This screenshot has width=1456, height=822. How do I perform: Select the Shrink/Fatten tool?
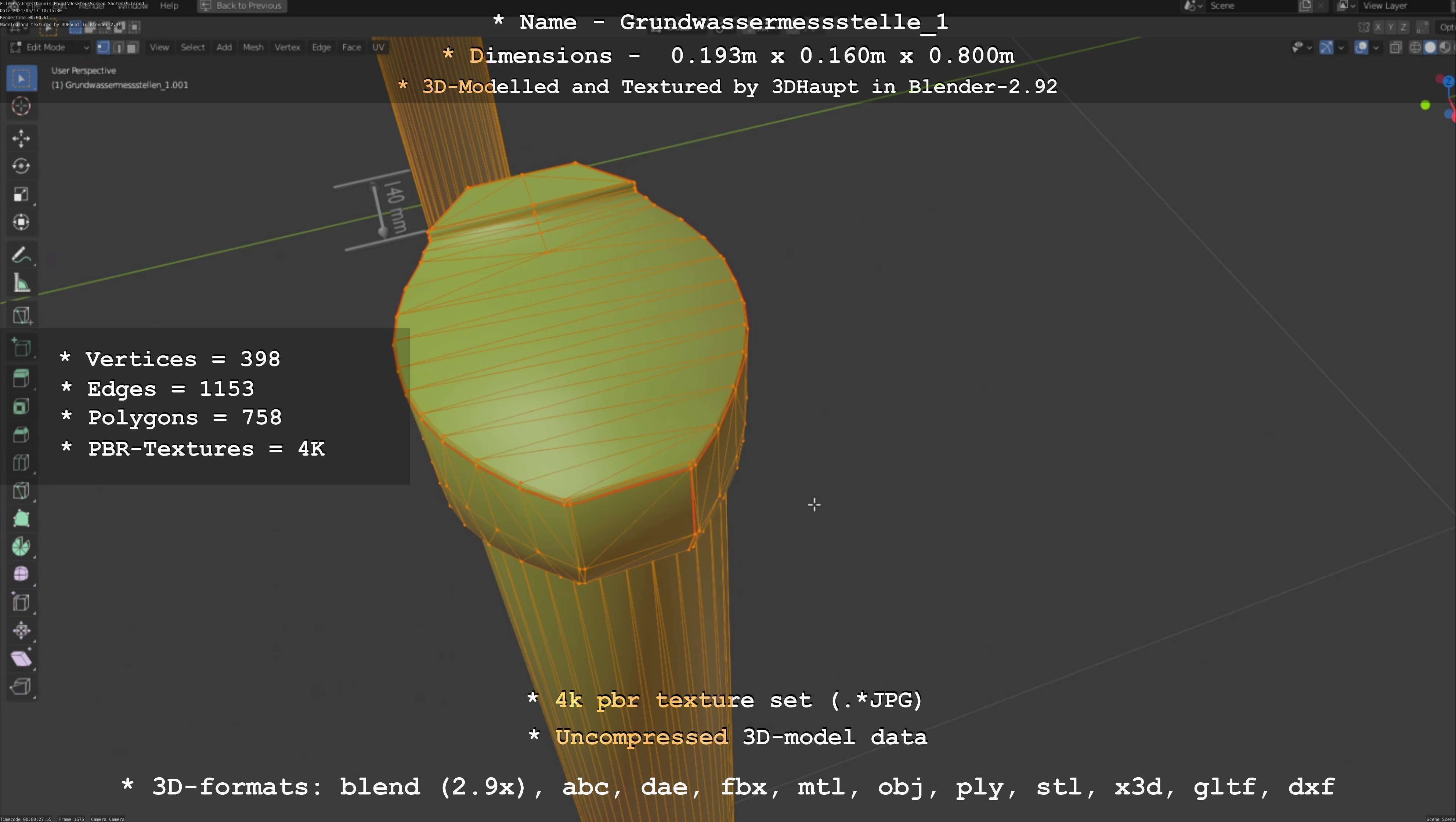[21, 630]
